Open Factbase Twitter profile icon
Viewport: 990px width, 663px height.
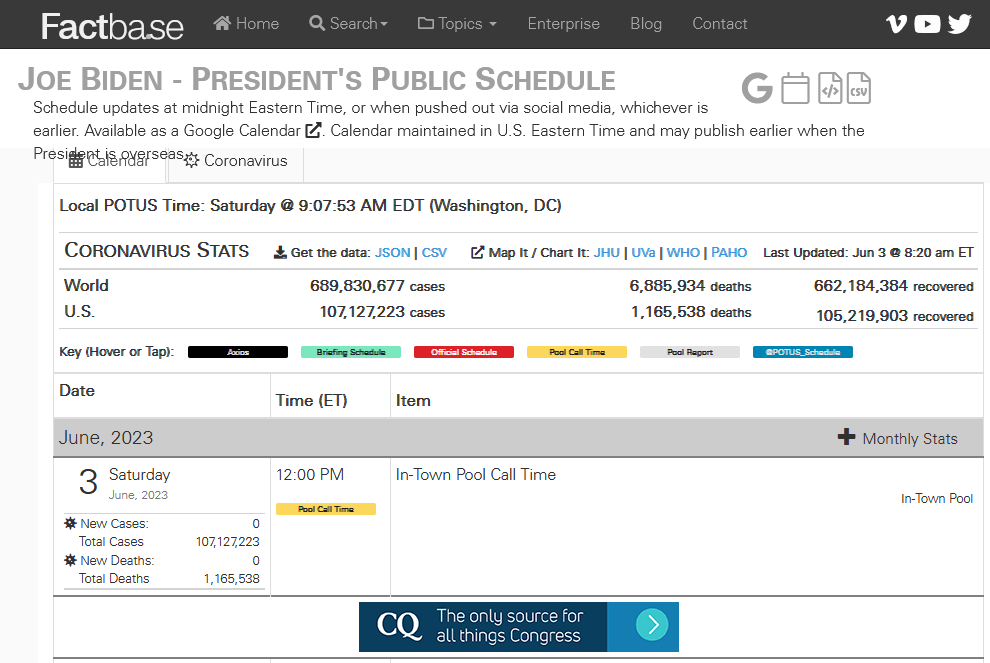point(959,24)
